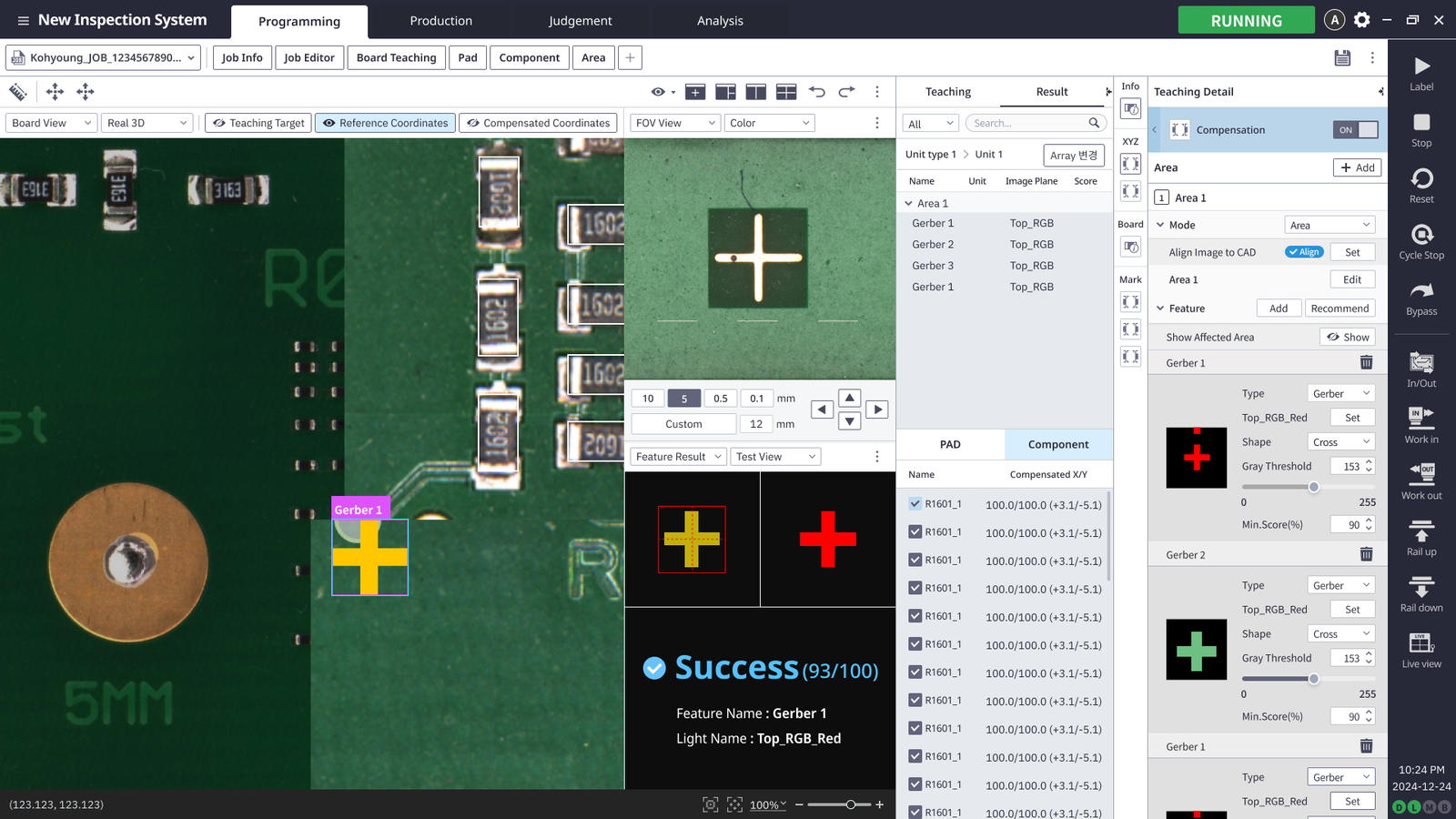Open the Real 3D dropdown

147,123
